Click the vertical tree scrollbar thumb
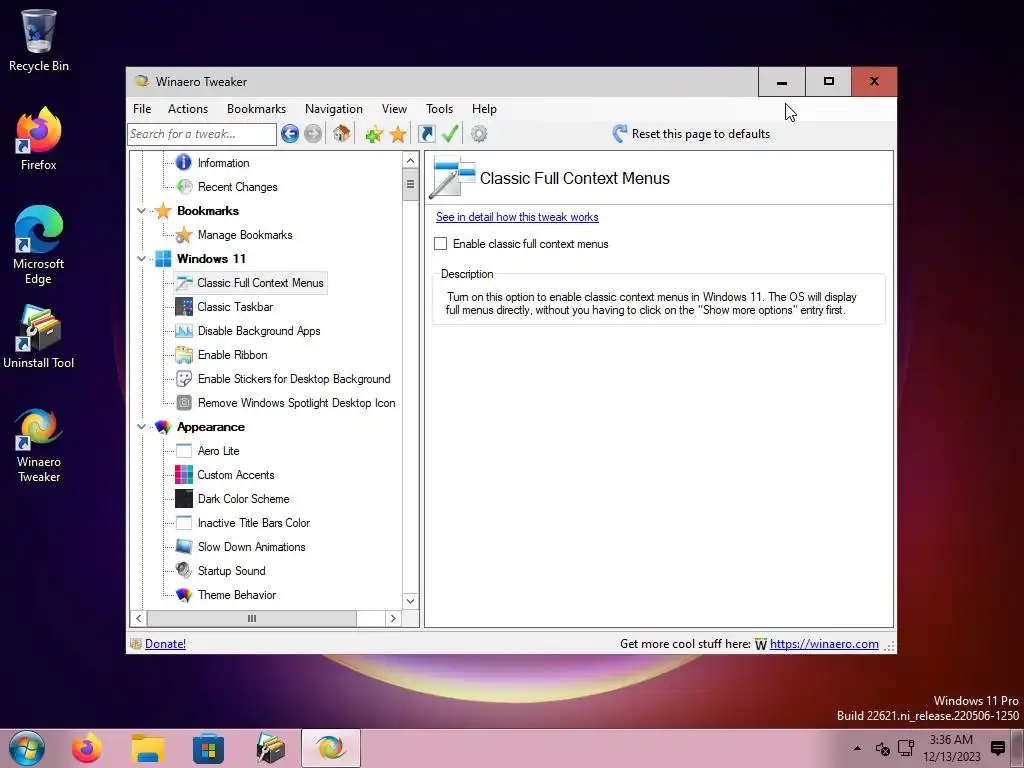 tap(410, 185)
